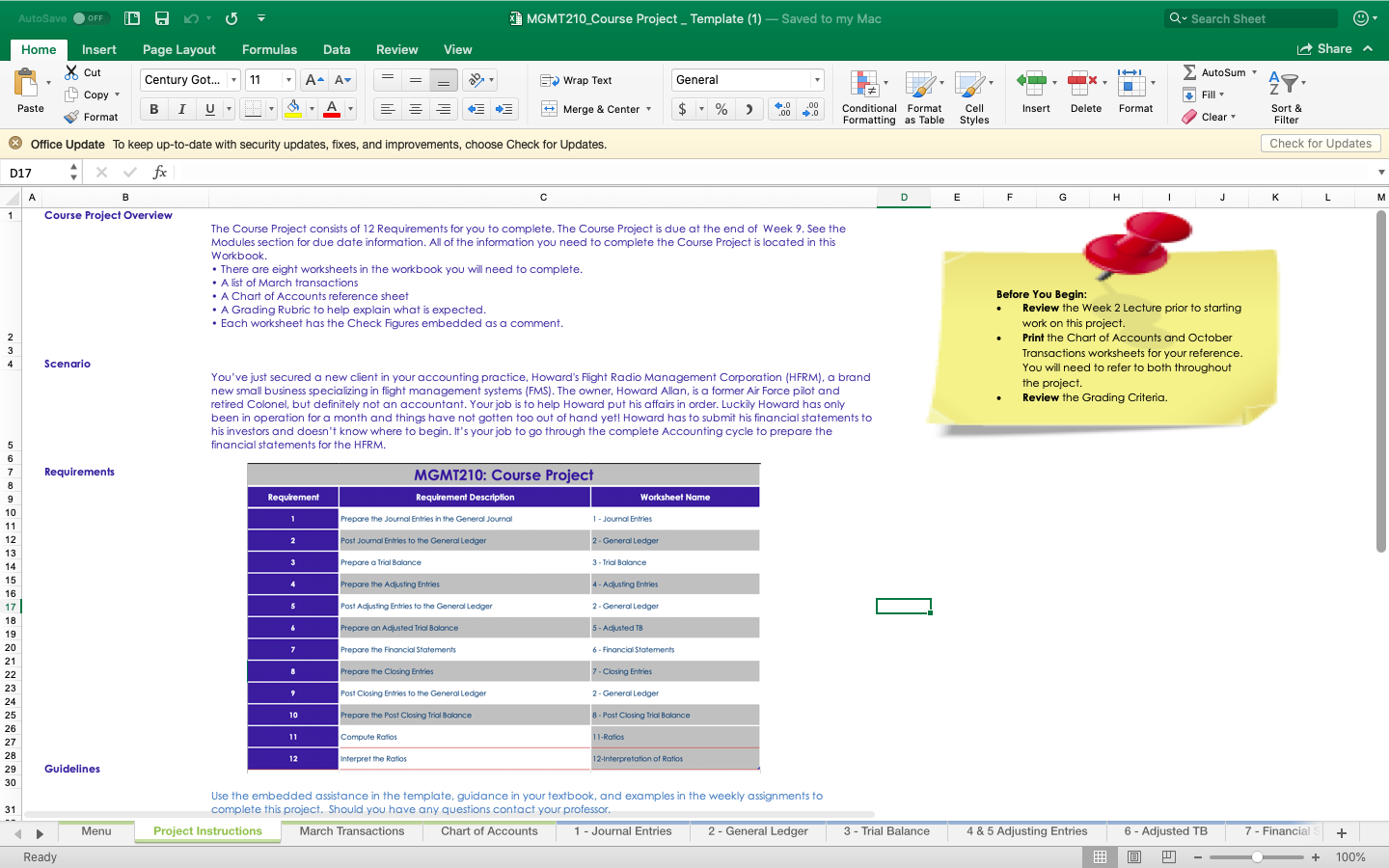
Task: Adjust the zoom slider
Action: 1259,856
